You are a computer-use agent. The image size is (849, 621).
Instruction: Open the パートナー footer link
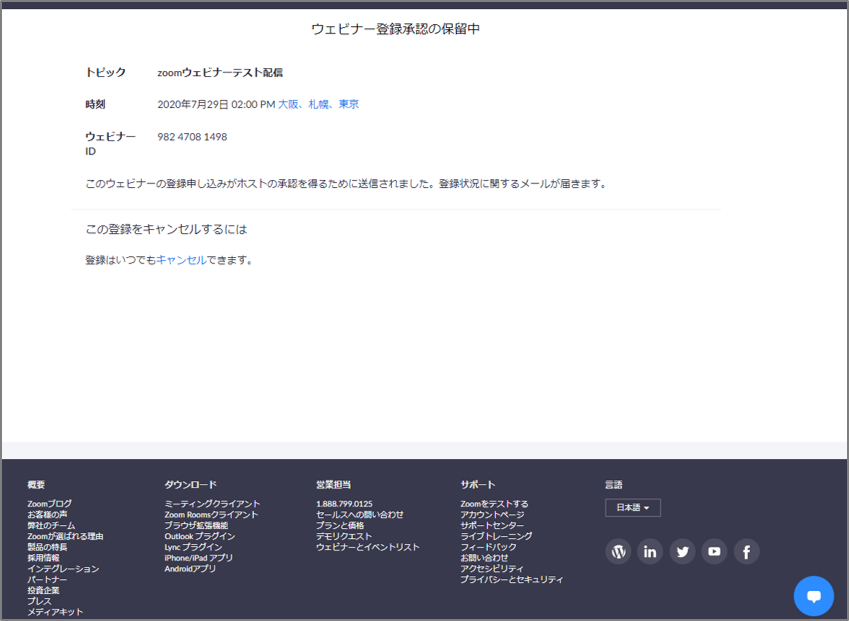click(47, 579)
